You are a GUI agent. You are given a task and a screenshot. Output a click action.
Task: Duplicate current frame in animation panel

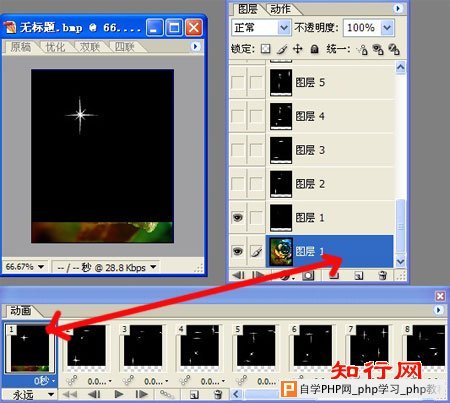[x=194, y=395]
